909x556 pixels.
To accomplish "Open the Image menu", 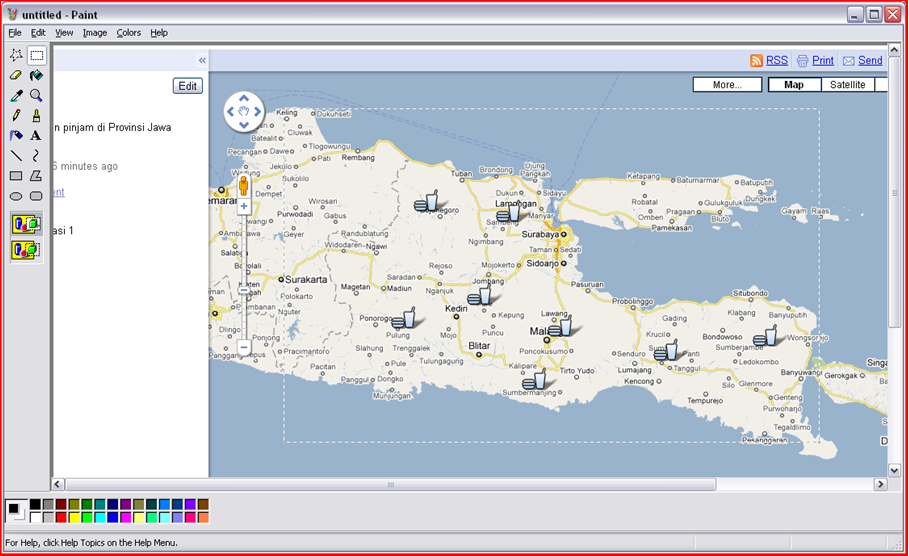I will 95,33.
